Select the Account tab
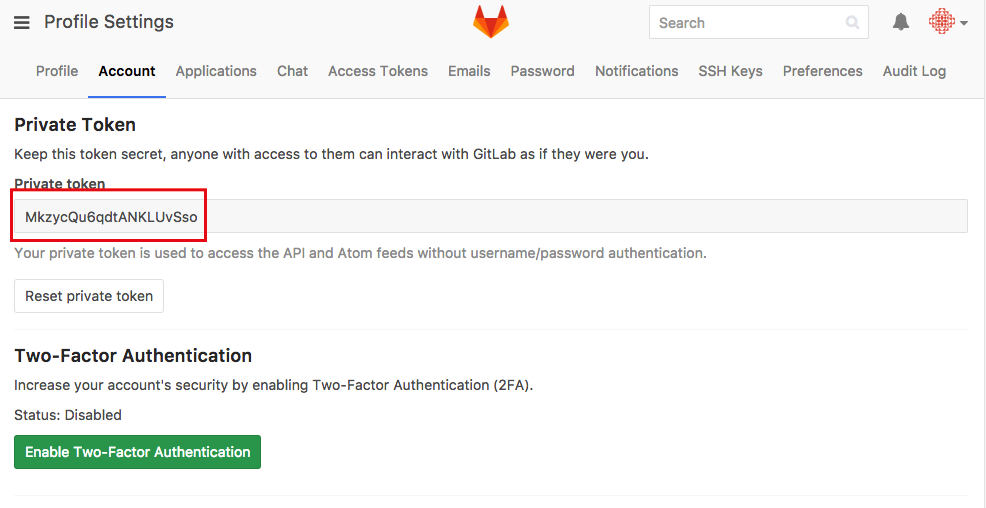 pos(127,71)
